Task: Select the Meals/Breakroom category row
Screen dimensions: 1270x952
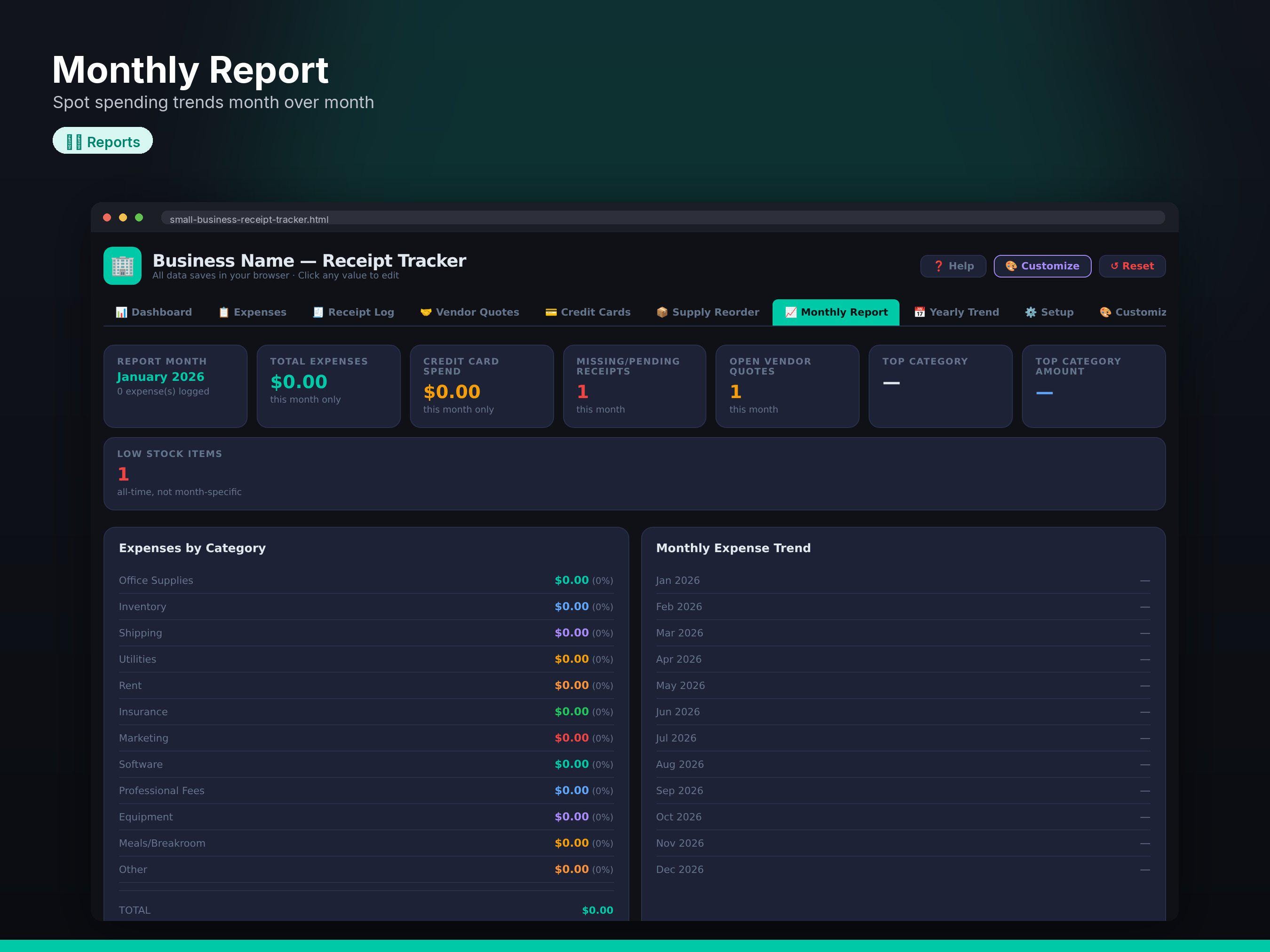Action: [366, 843]
